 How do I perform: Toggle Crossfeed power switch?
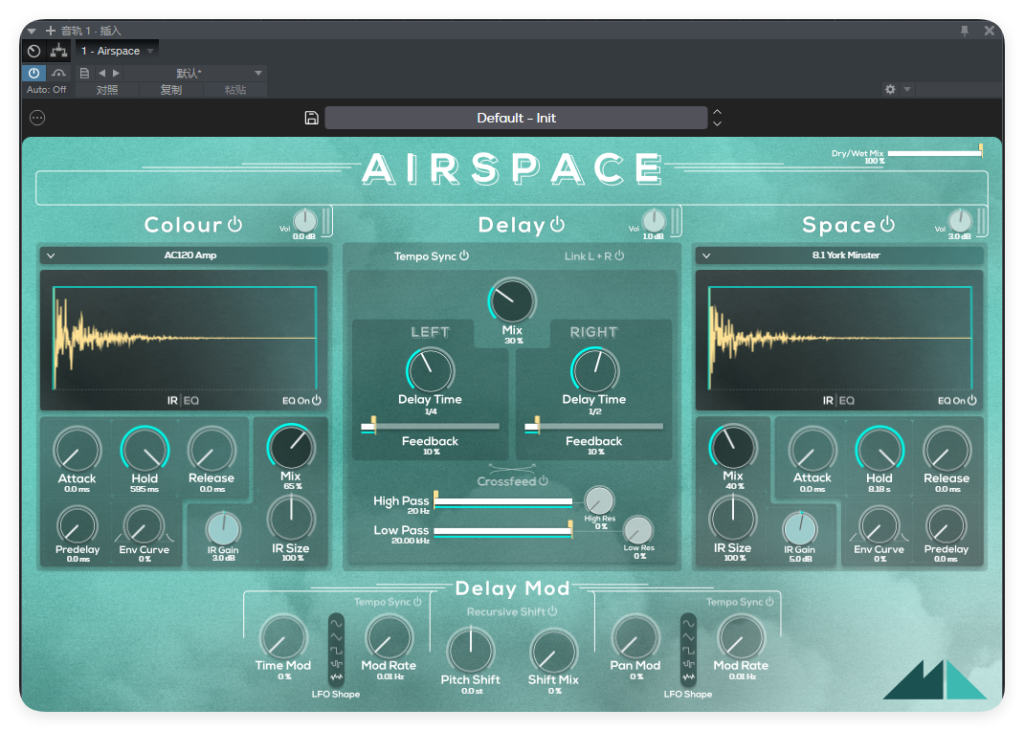(543, 481)
